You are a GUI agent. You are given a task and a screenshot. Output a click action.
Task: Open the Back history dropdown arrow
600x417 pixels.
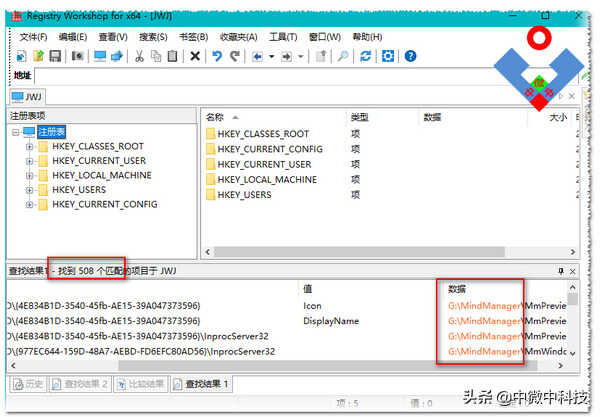point(272,57)
